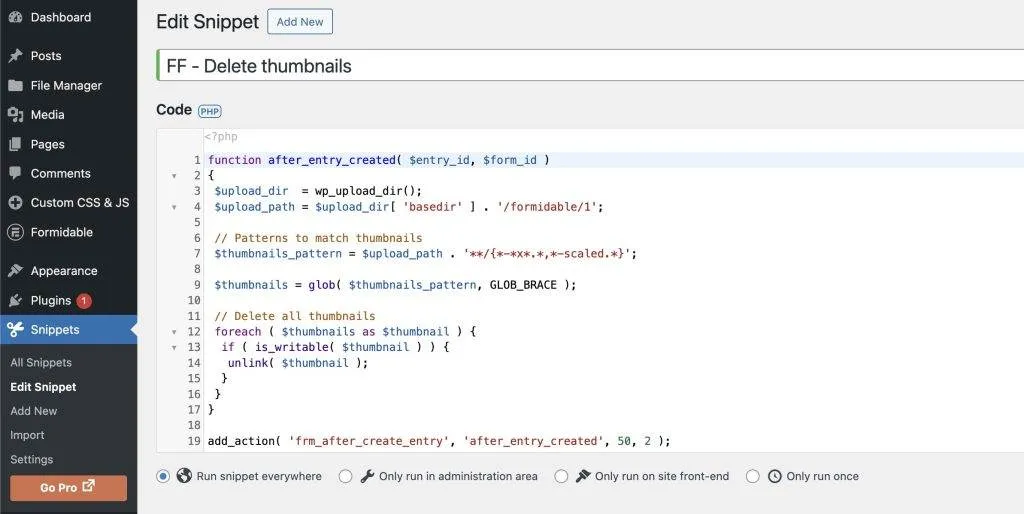
Task: Select the Only run once option
Action: 753,476
